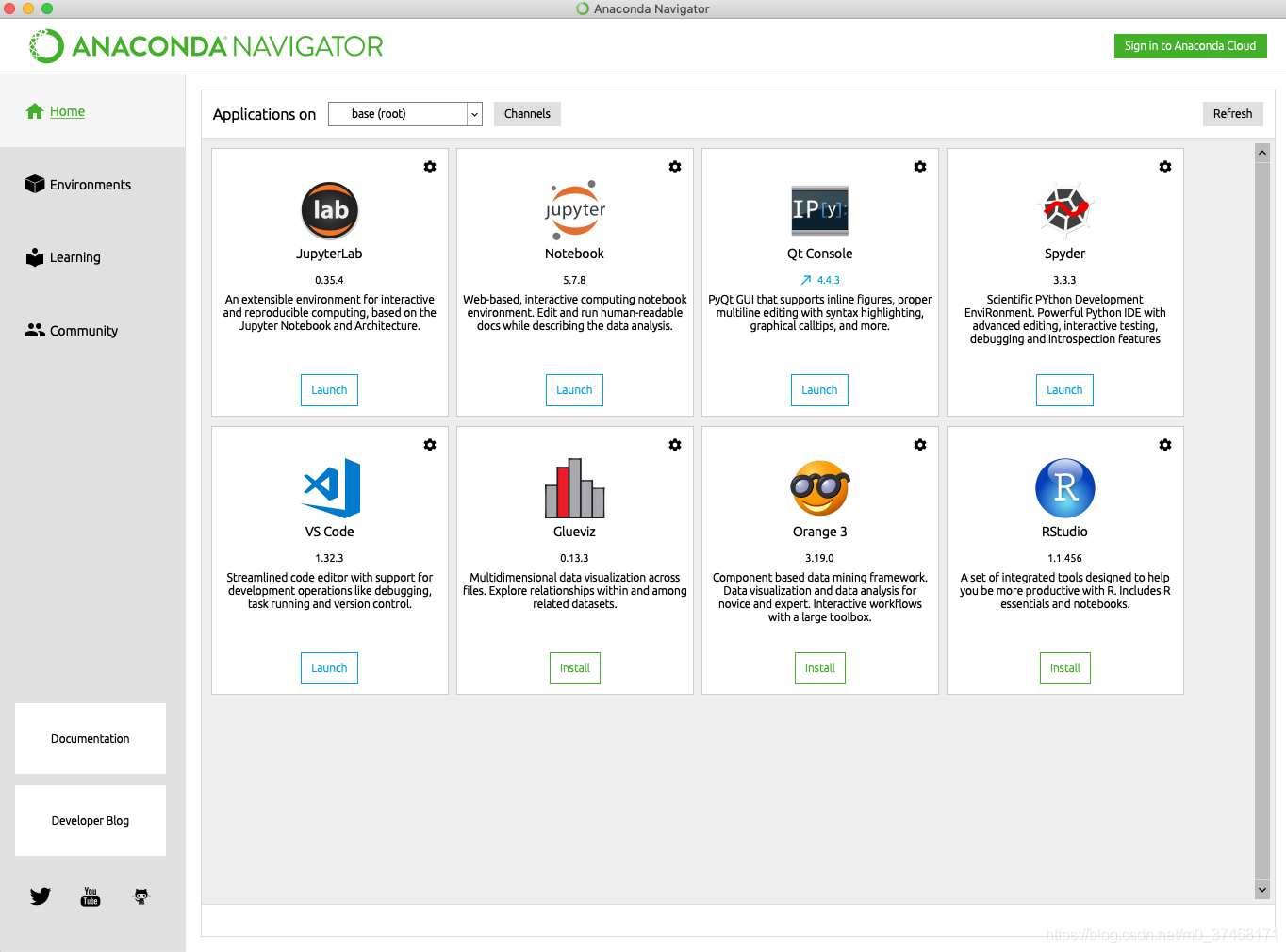Click the scrollbar down arrow
The image size is (1286, 952).
tap(1262, 890)
